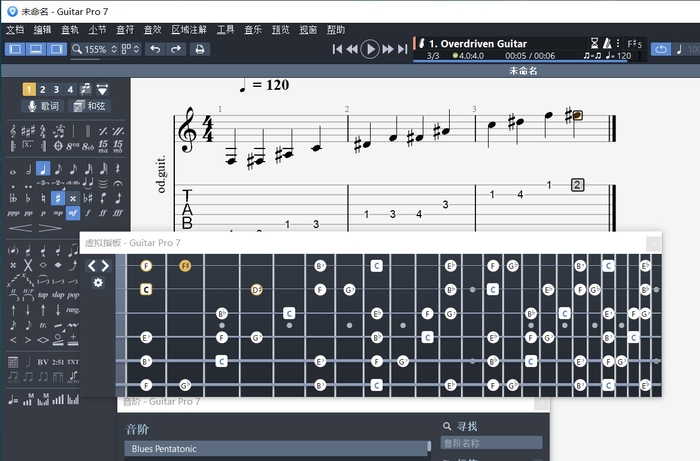Click the count-in hourglass icon
The width and height of the screenshot is (700, 461).
pos(594,43)
